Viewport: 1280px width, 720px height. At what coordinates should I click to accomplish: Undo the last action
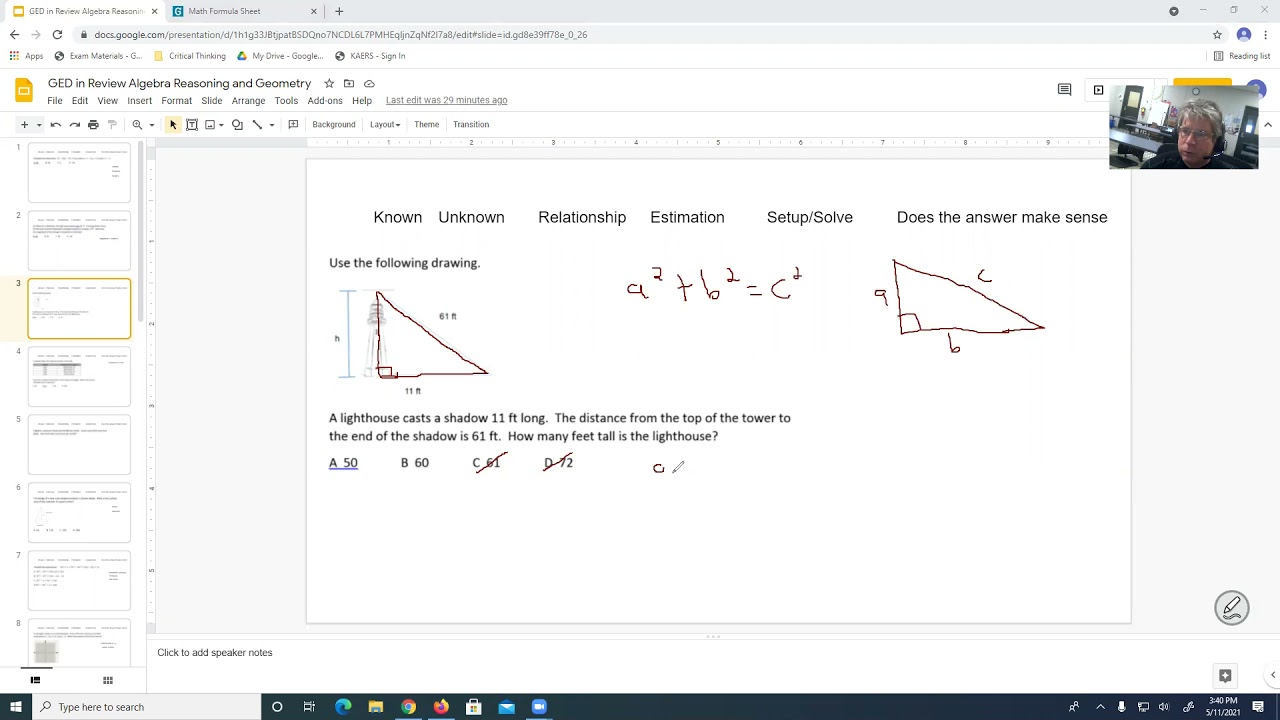coord(56,125)
